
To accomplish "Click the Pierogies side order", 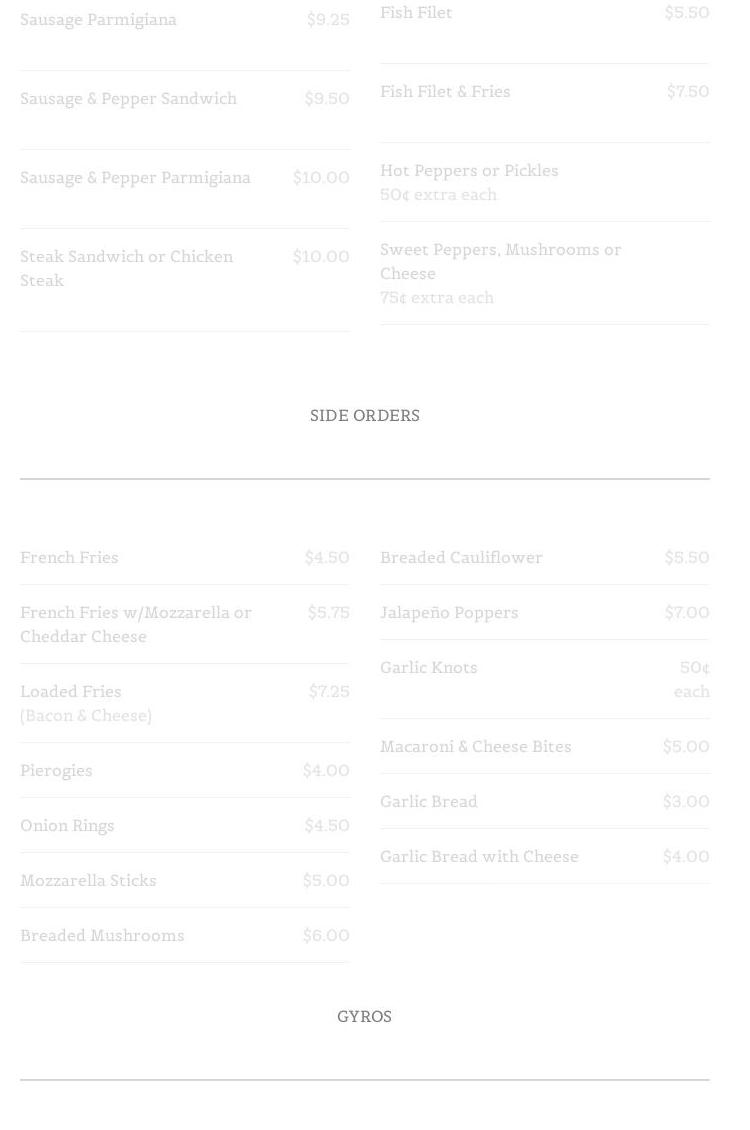I will [x=56, y=771].
